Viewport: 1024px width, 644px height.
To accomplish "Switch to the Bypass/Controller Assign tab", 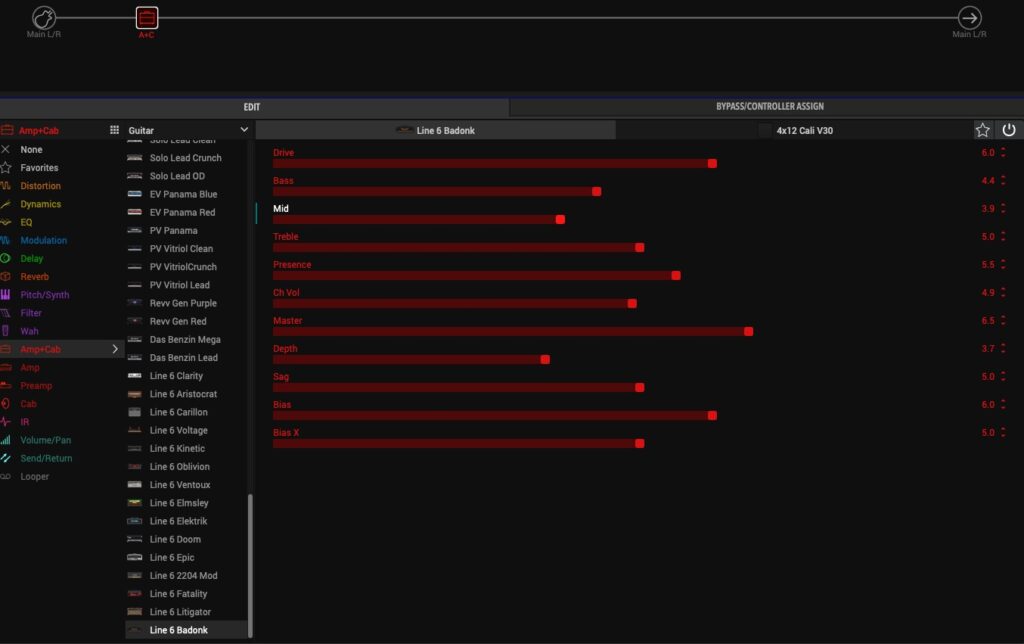I will tap(769, 107).
